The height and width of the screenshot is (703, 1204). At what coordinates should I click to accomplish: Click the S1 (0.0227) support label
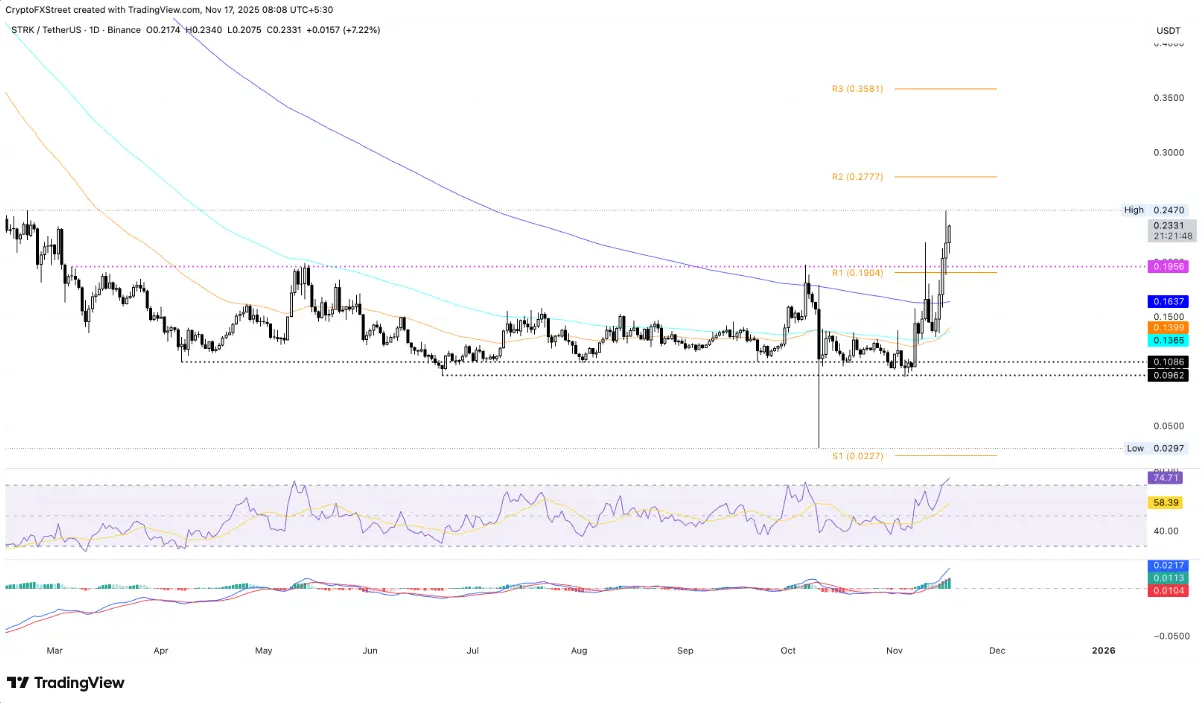click(x=857, y=456)
